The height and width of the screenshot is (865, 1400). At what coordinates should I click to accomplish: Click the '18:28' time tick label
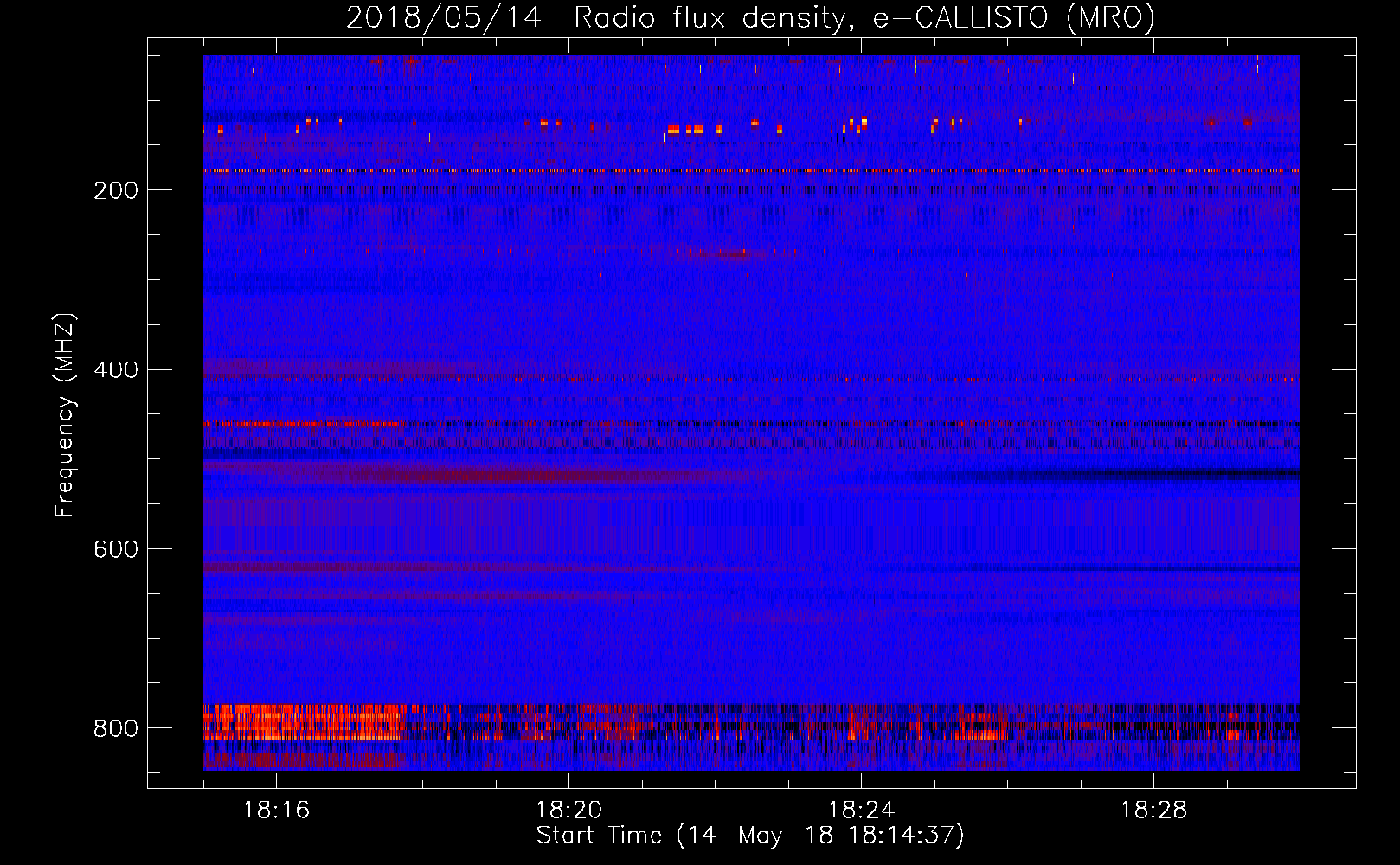(x=1153, y=811)
